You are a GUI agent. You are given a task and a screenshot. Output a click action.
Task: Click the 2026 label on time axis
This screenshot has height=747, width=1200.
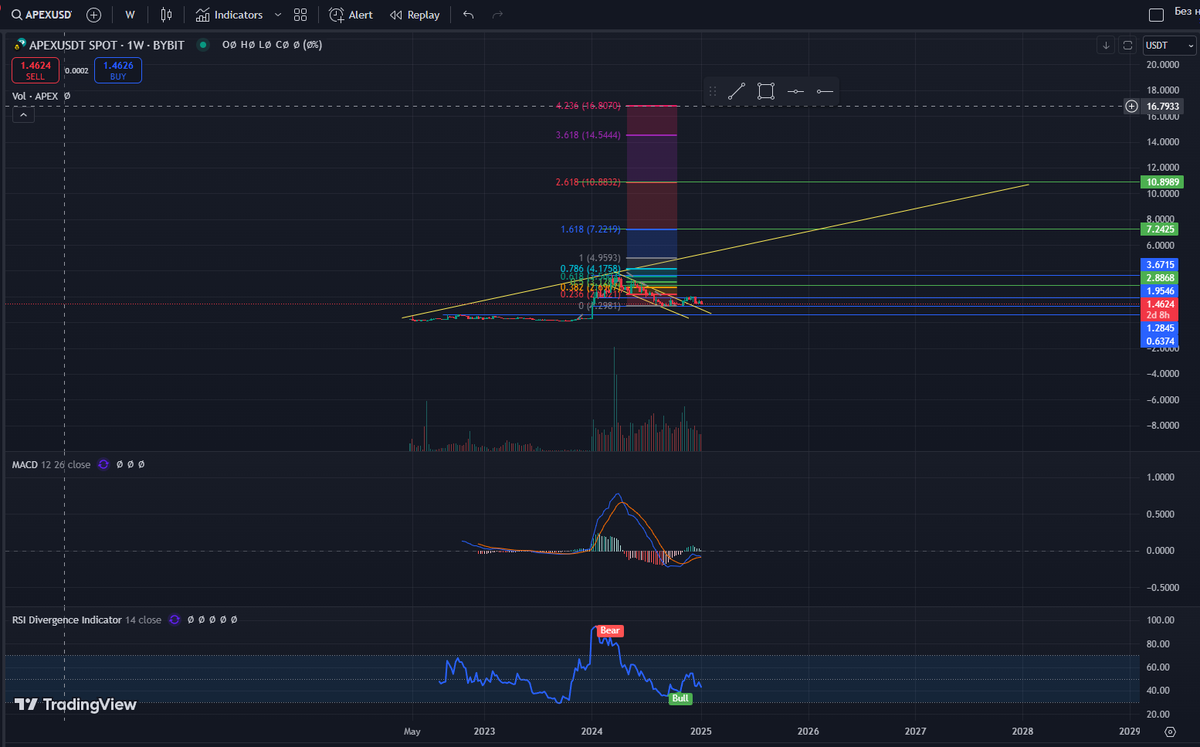(x=808, y=732)
